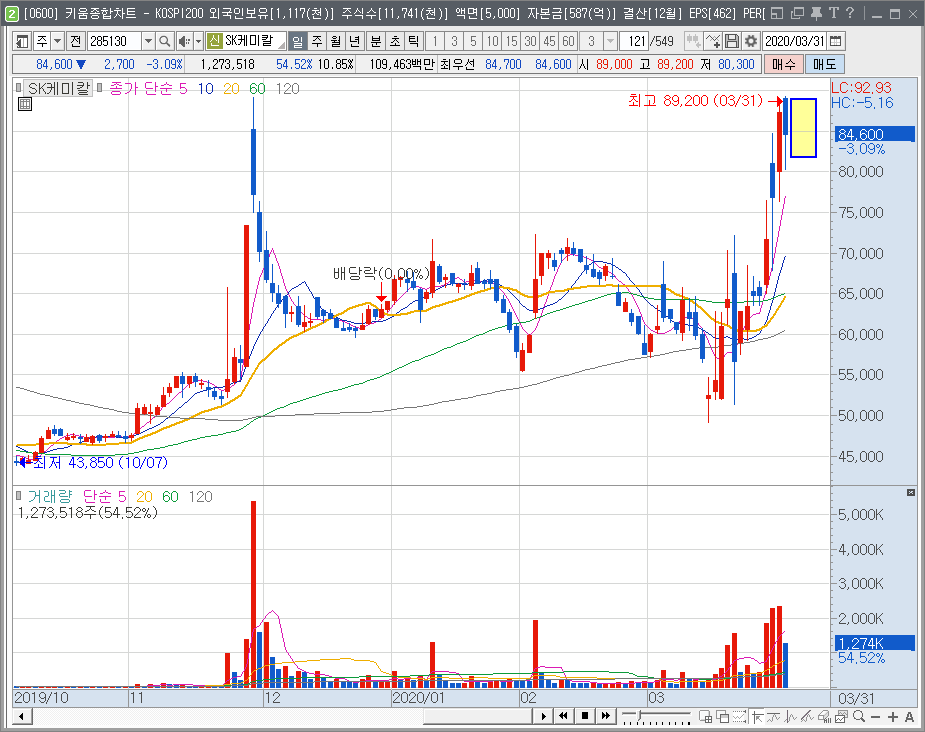The width and height of the screenshot is (925, 732).
Task: Click the stock code input 285130
Action: [114, 41]
